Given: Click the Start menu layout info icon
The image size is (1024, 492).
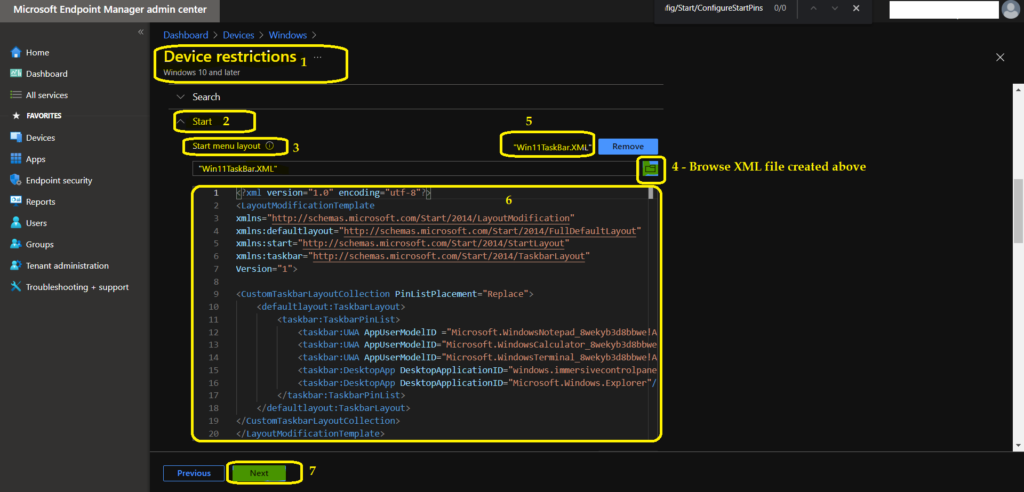Looking at the screenshot, I should (x=269, y=146).
